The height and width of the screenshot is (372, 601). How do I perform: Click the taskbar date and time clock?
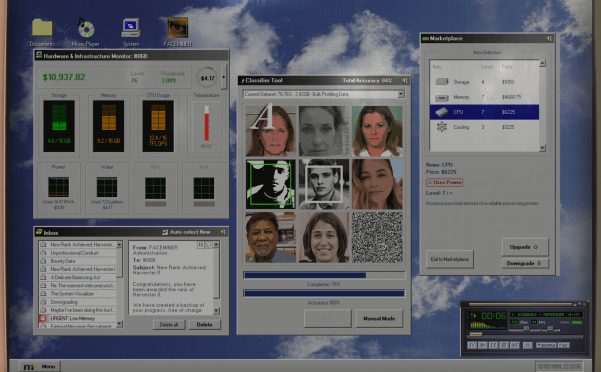pos(559,366)
